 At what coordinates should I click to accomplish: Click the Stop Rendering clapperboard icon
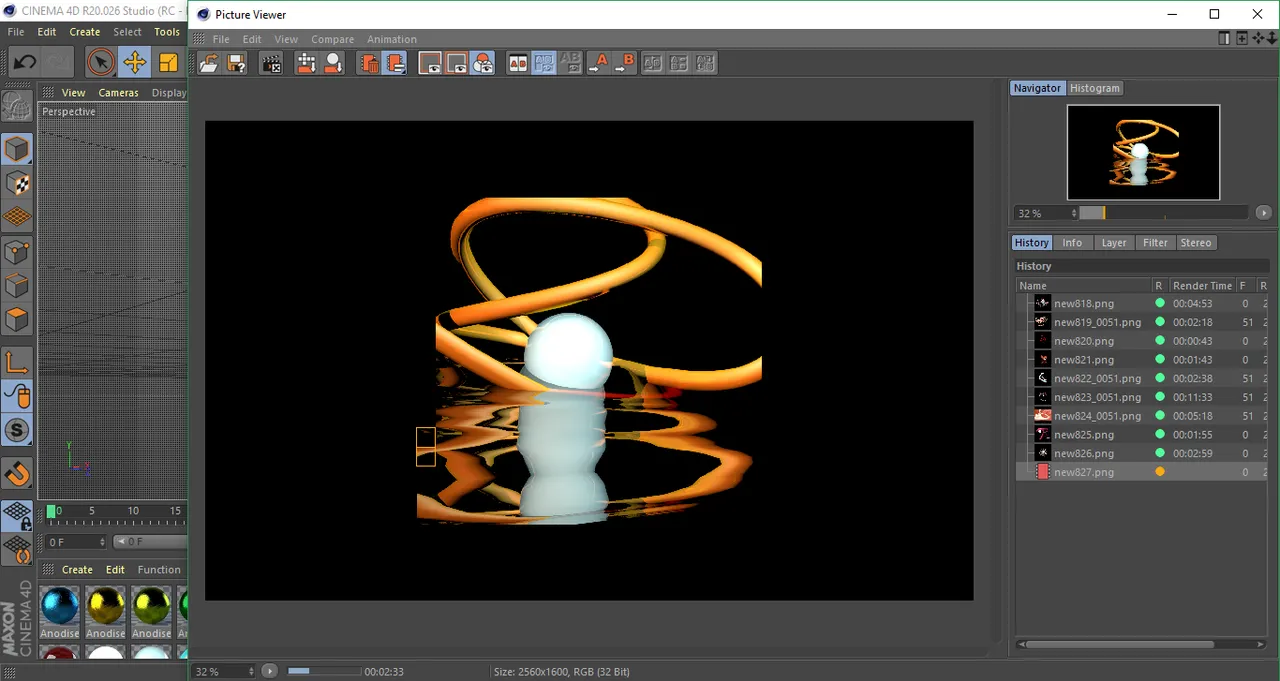coord(271,63)
